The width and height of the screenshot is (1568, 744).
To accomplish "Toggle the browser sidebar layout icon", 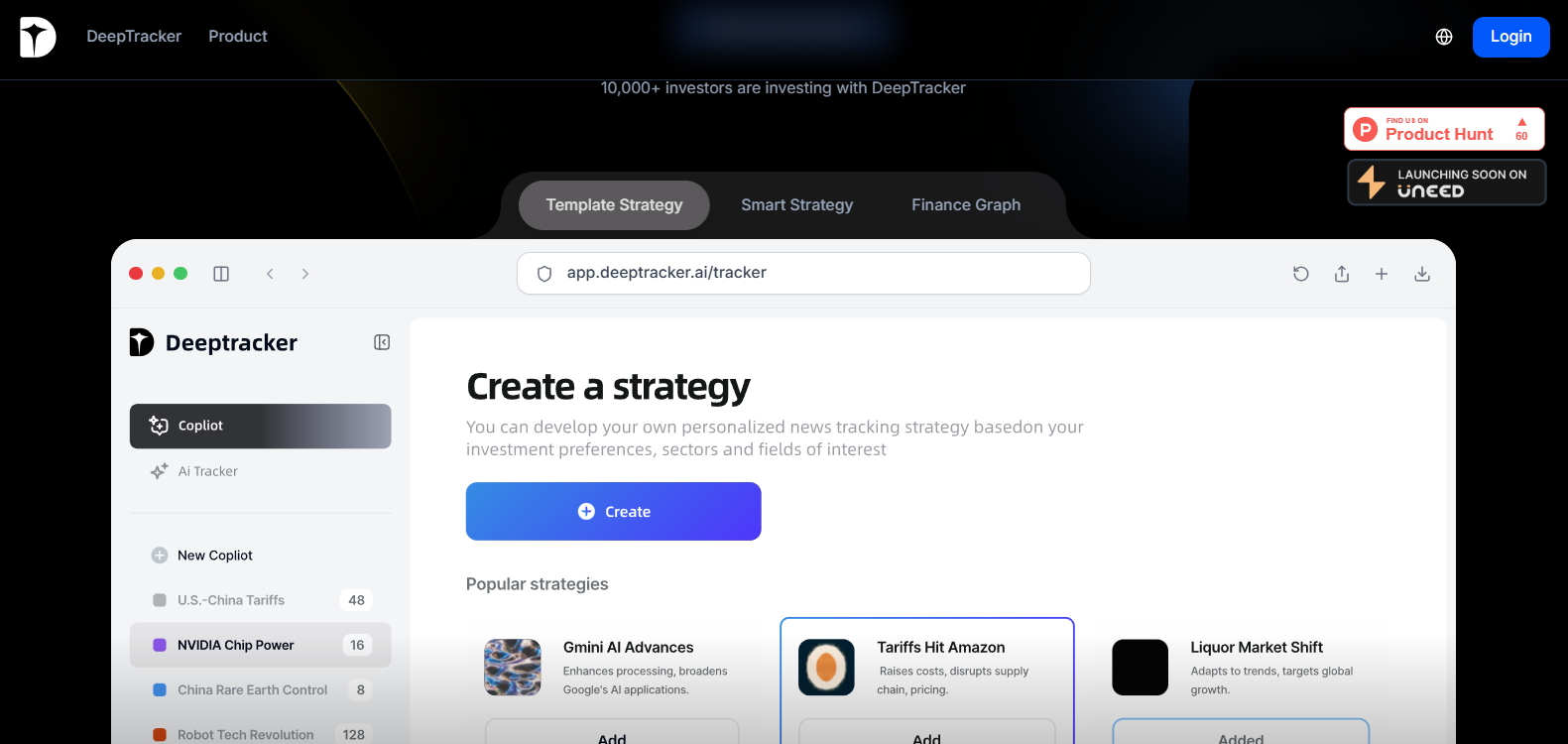I will coord(221,274).
